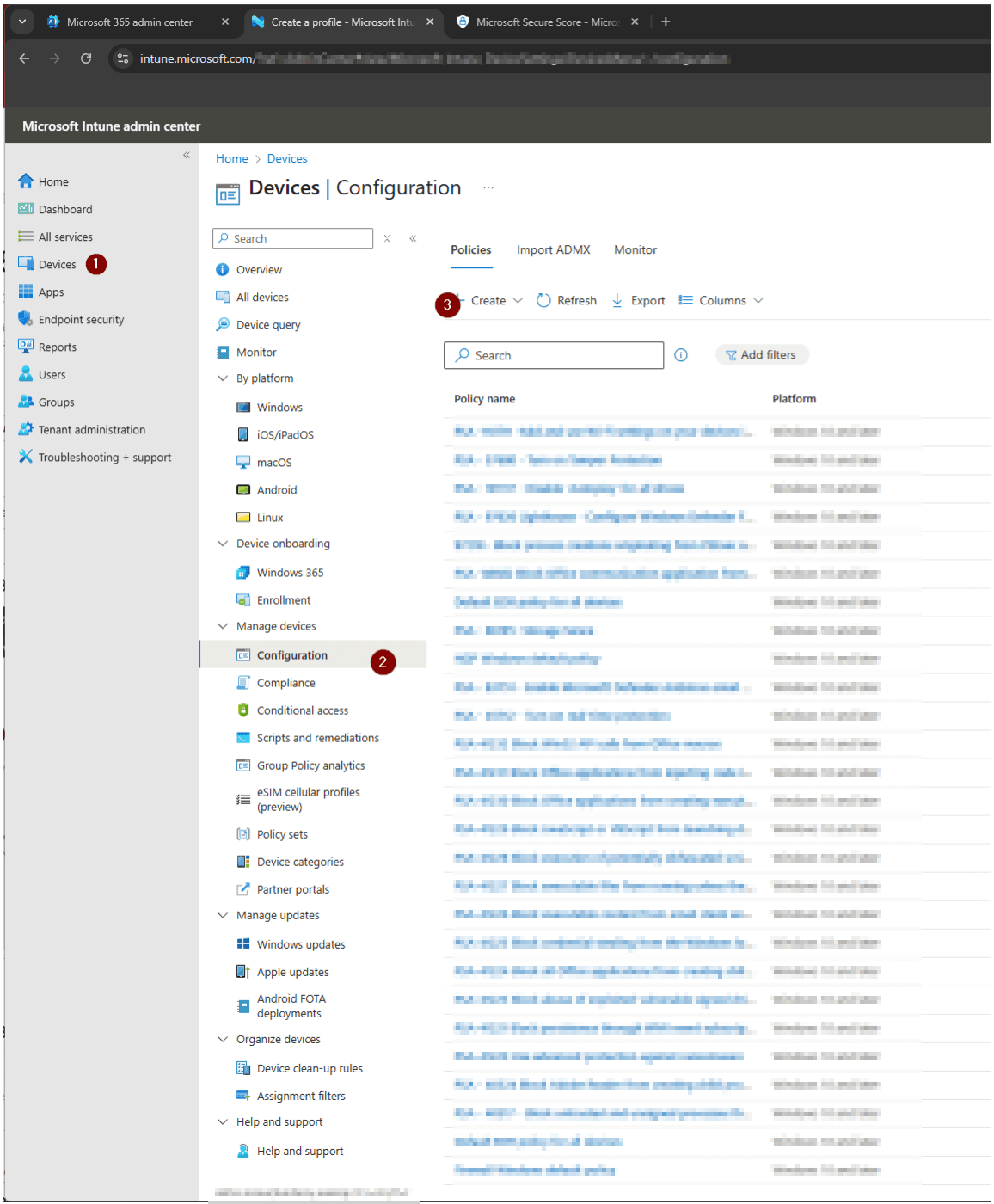Open the Apps navigation item

(51, 292)
